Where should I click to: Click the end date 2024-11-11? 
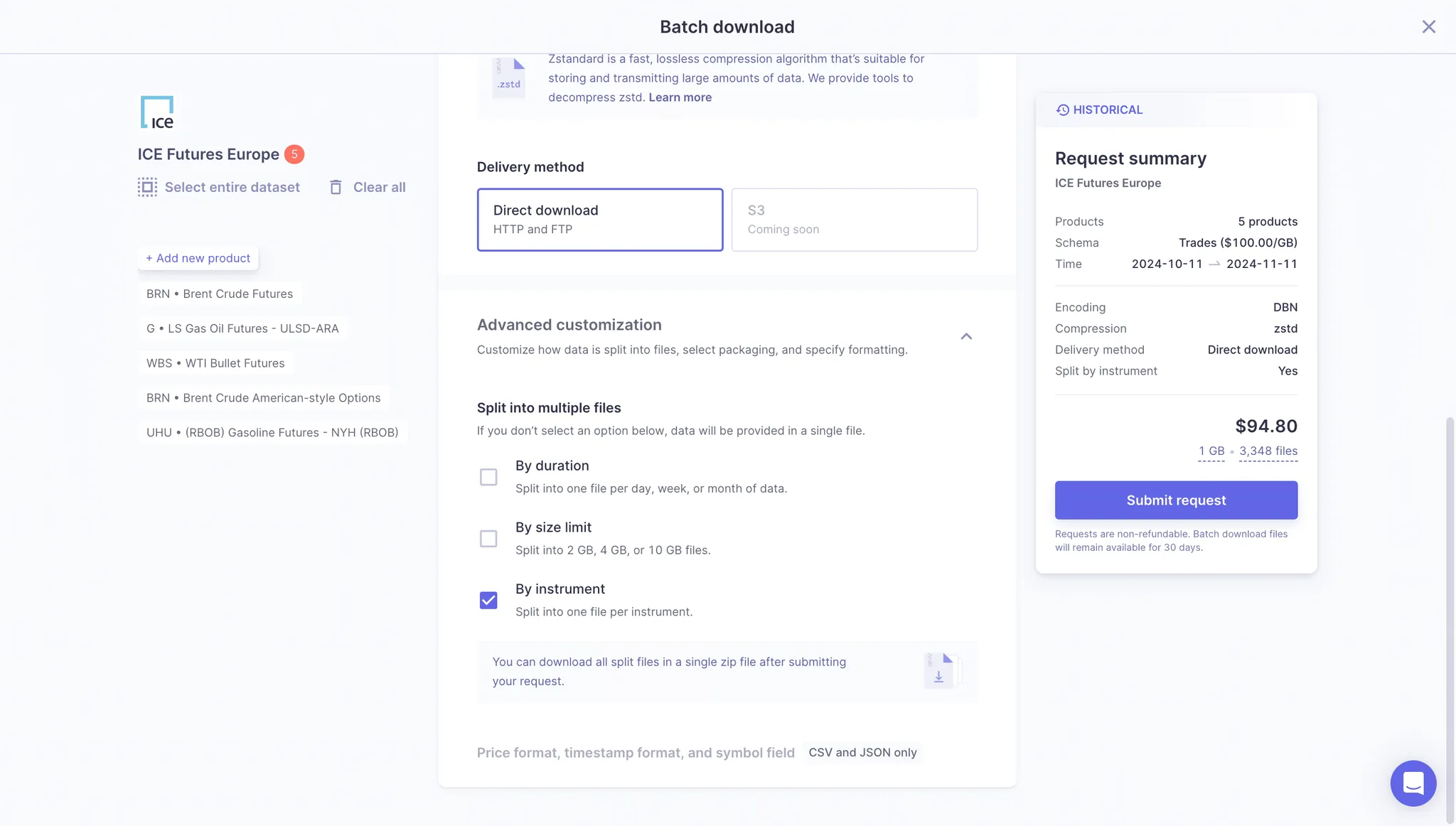pyautogui.click(x=1262, y=264)
